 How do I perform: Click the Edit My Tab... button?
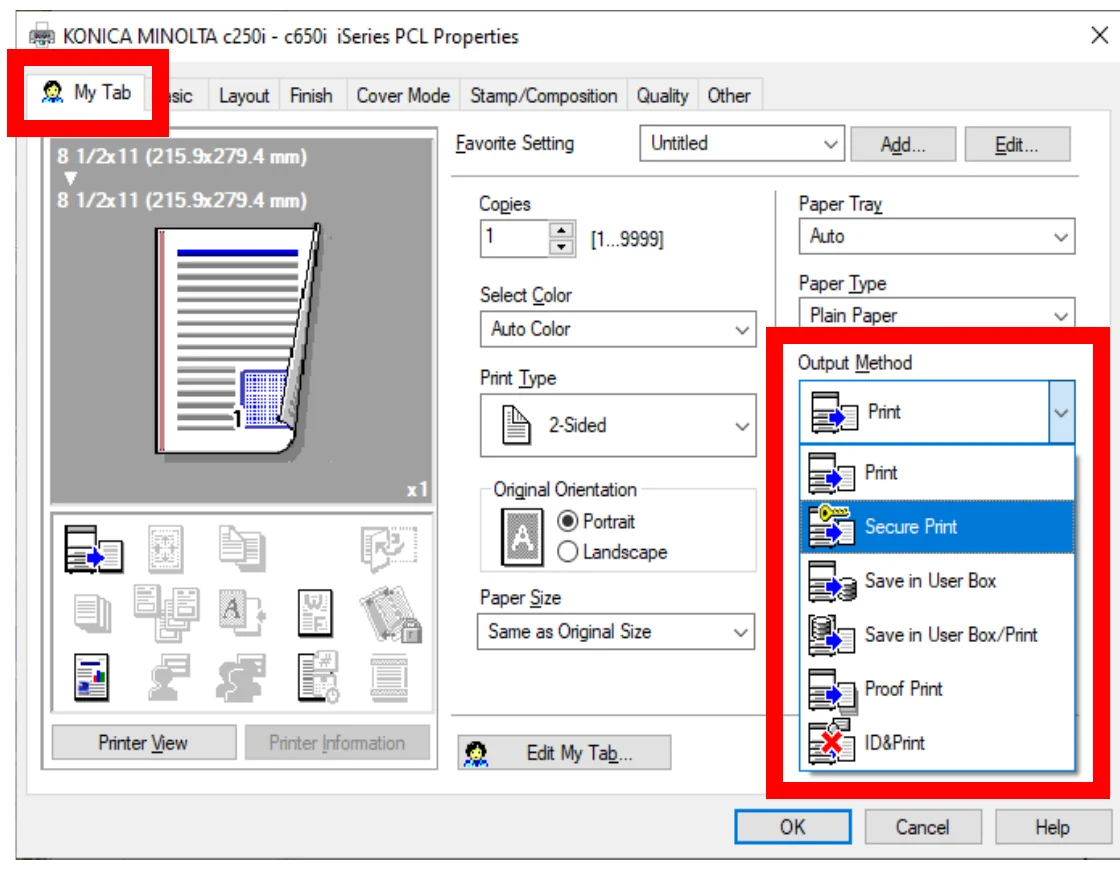pos(564,753)
